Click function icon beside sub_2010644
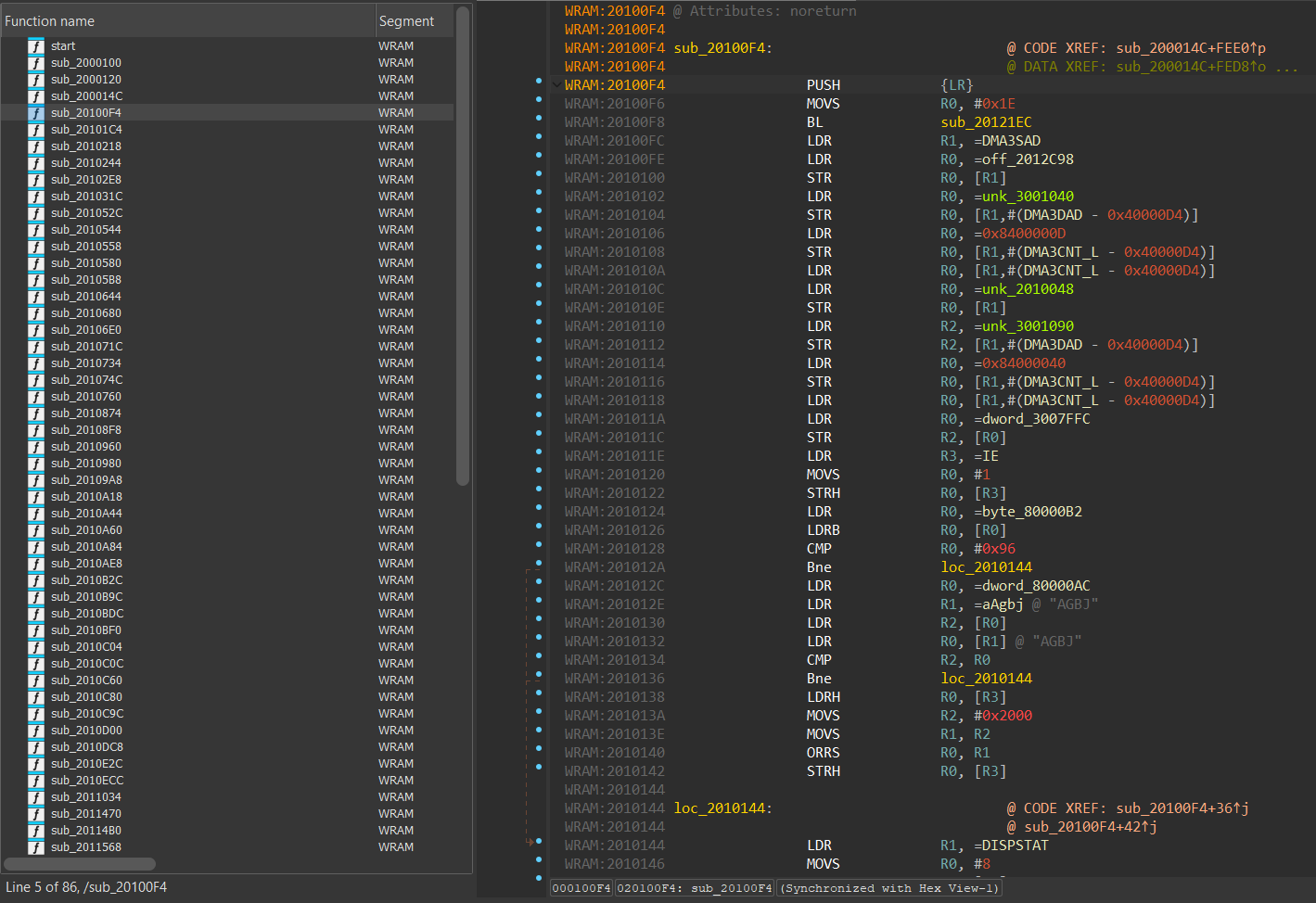 pyautogui.click(x=36, y=297)
